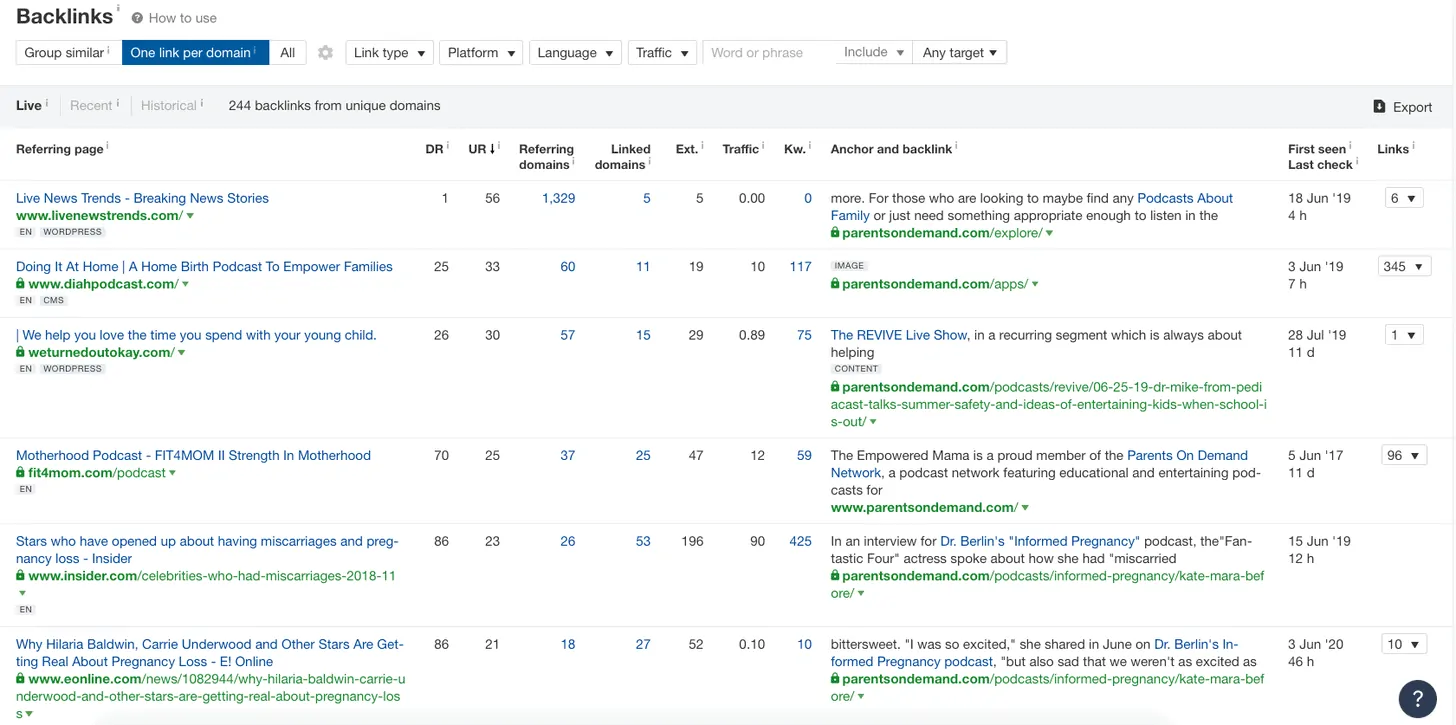Expand the weturnedoutokay.com/ URL caret
Image resolution: width=1456 pixels, height=725 pixels.
(x=181, y=353)
